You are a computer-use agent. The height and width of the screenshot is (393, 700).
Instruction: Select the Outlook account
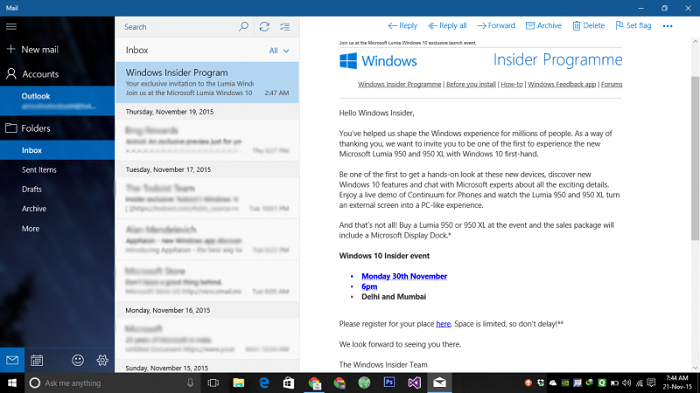(x=57, y=100)
